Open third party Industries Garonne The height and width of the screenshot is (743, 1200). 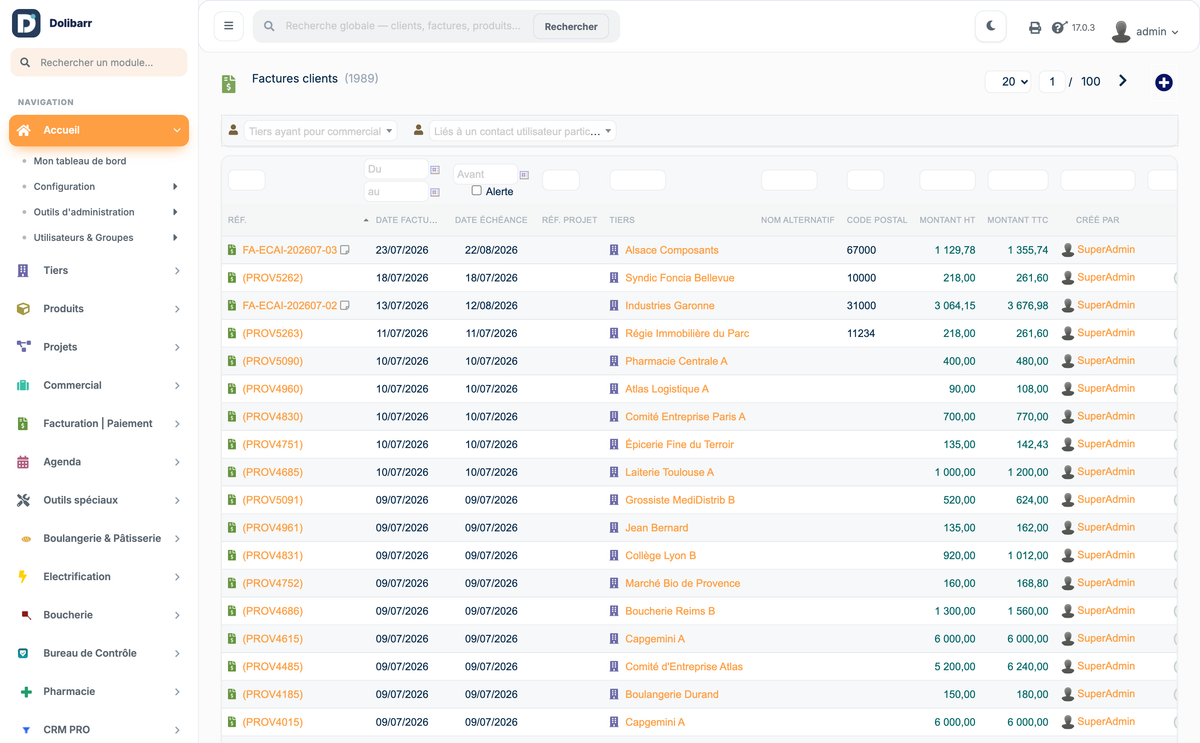tap(672, 306)
